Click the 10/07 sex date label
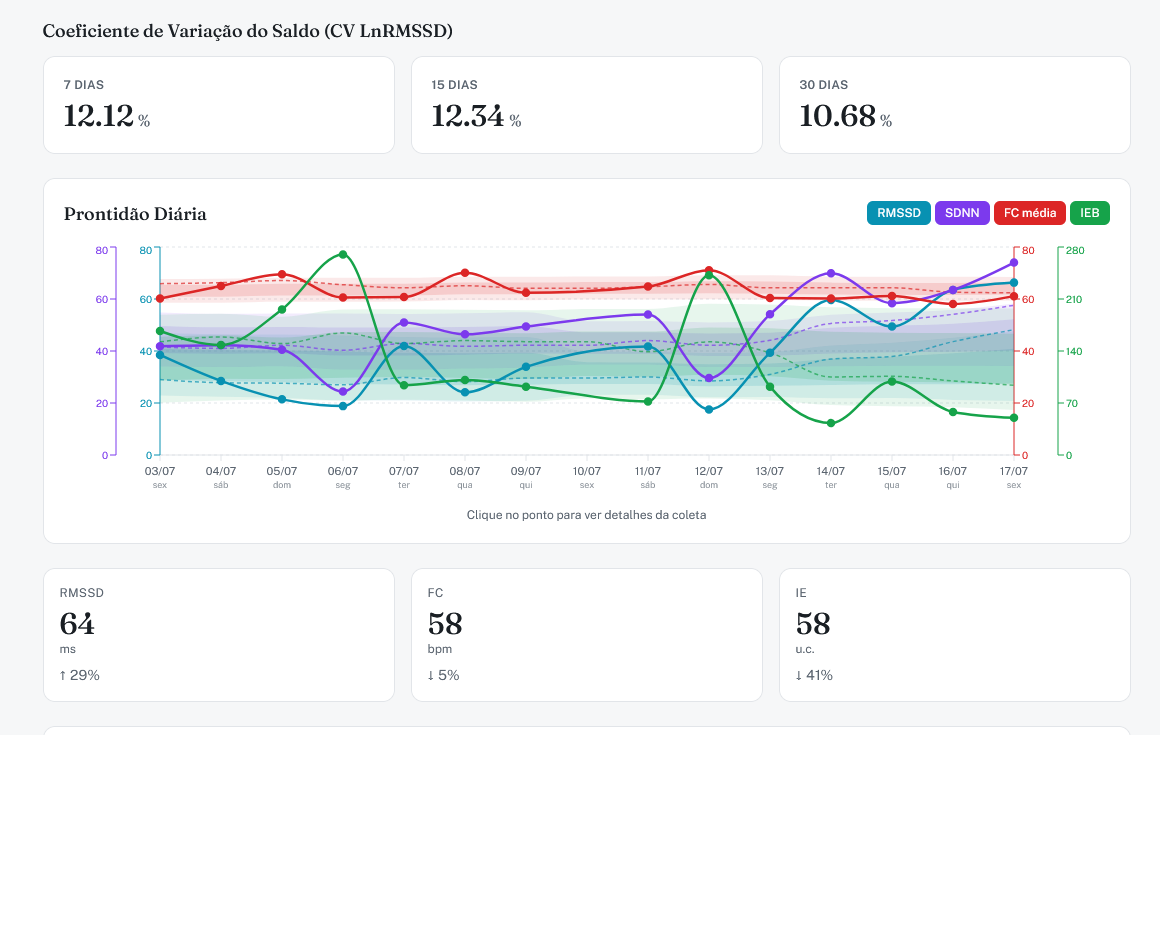The width and height of the screenshot is (1160, 932). (x=587, y=477)
